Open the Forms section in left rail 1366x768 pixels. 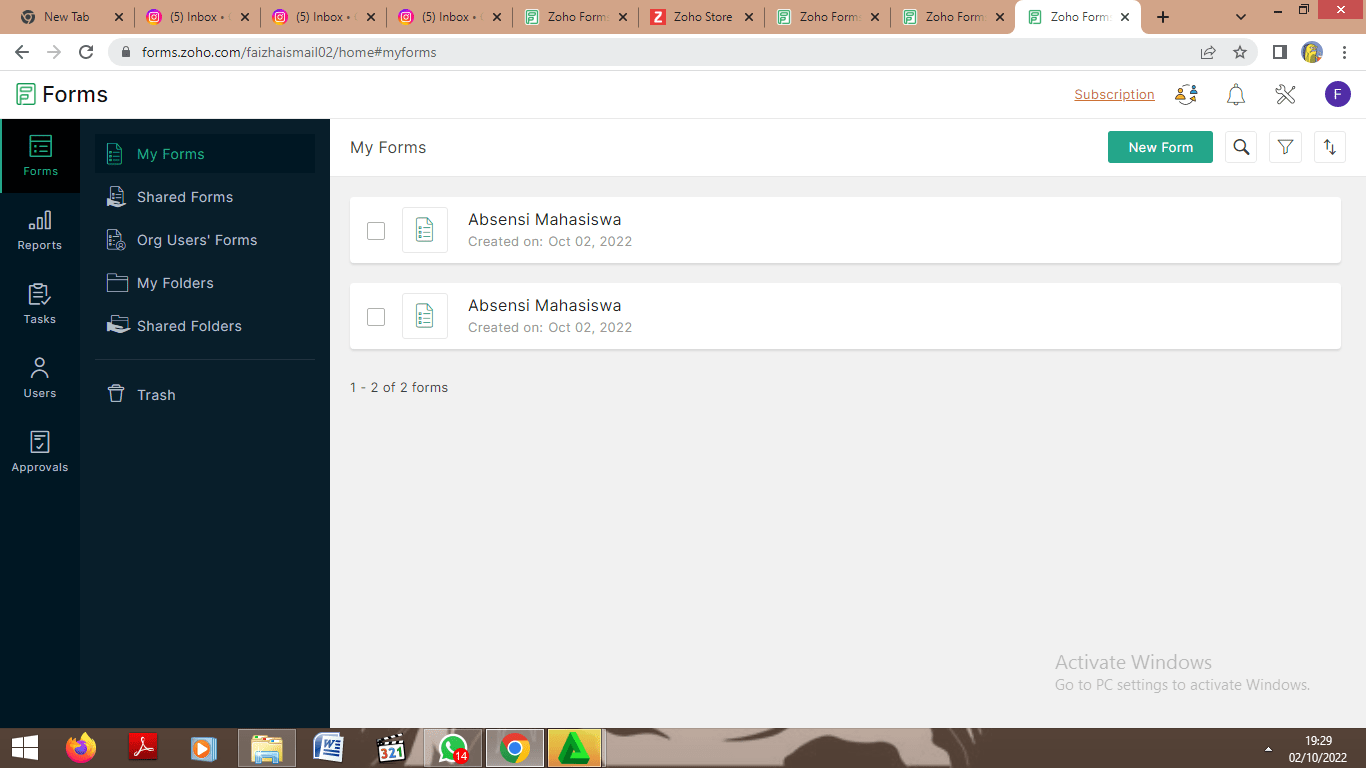(40, 156)
